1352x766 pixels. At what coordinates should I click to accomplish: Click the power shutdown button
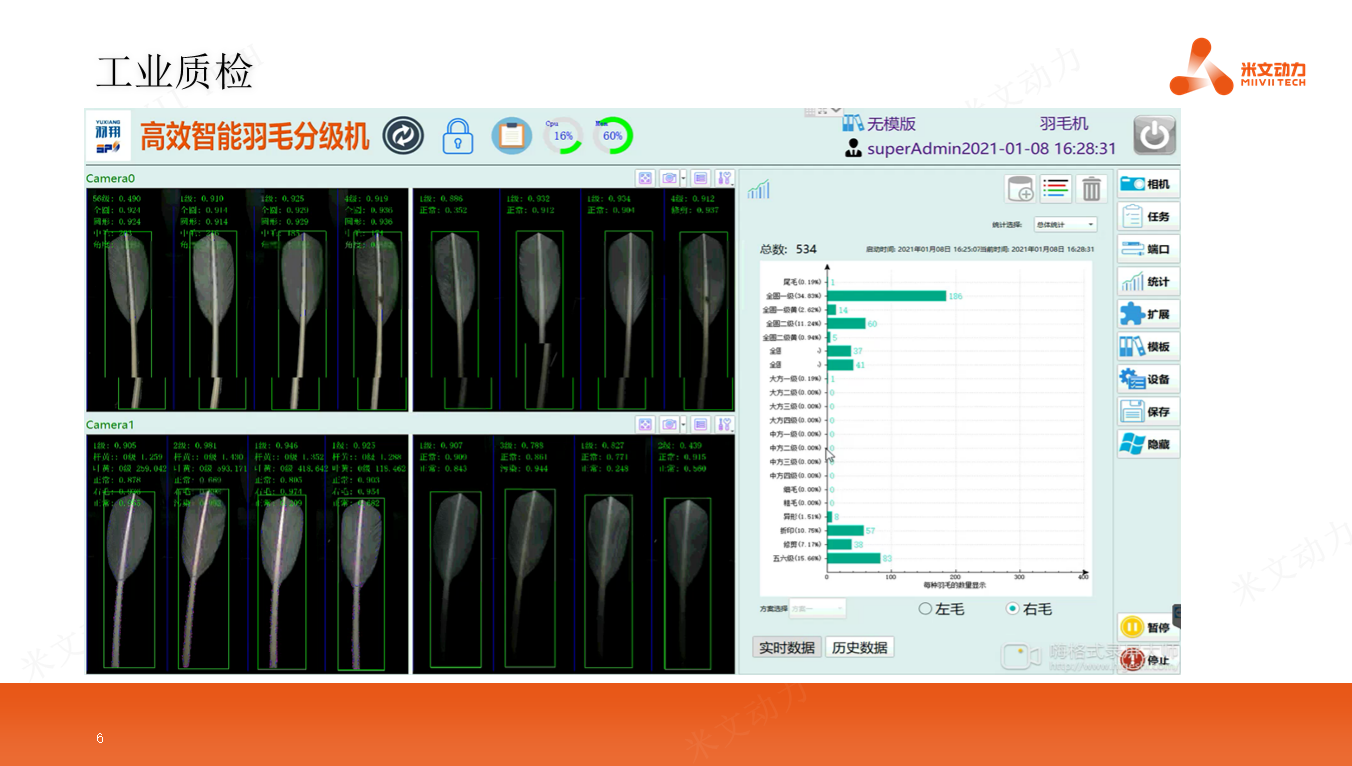pyautogui.click(x=1154, y=135)
